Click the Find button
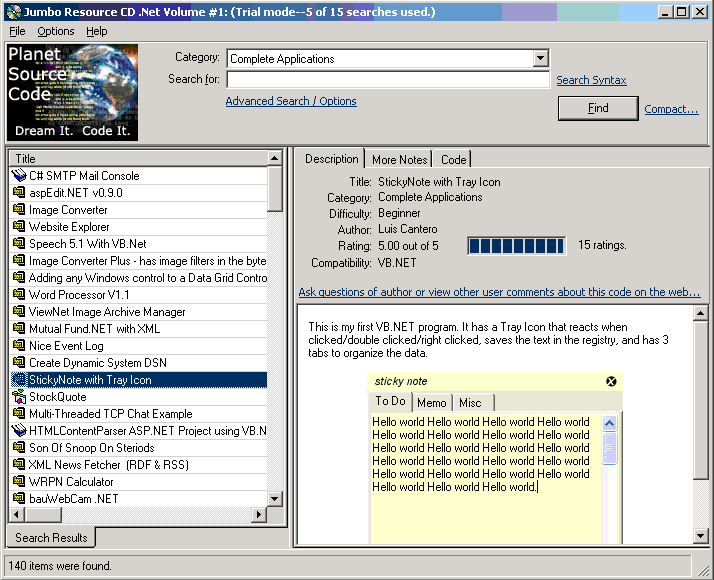The image size is (714, 580). click(x=598, y=108)
